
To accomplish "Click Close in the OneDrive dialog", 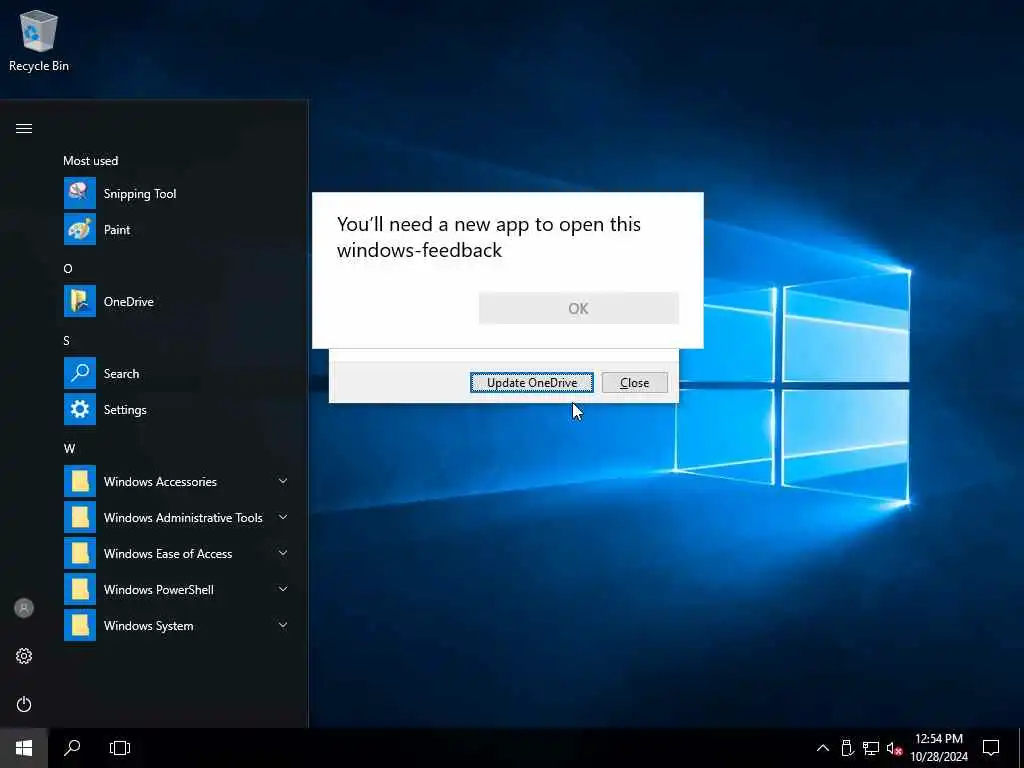I will click(x=635, y=383).
